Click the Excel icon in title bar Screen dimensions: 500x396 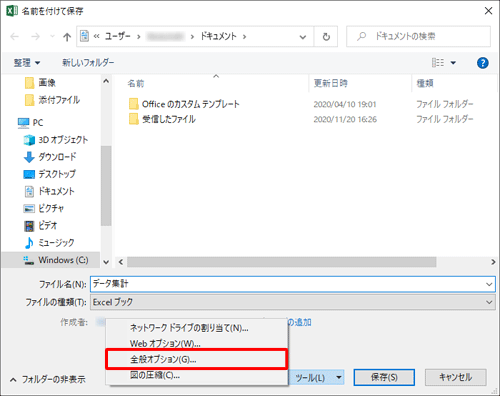pyautogui.click(x=12, y=11)
